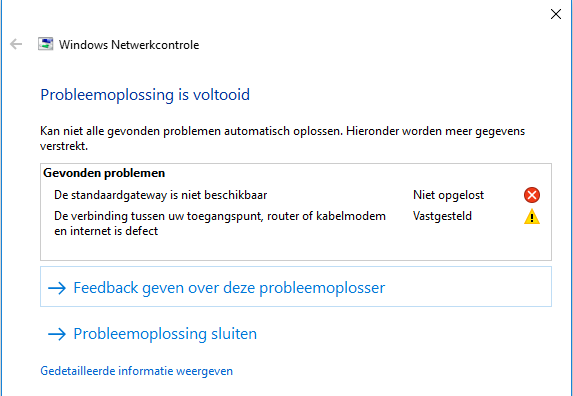Viewport: 573px width, 396px height.
Task: Click the back arrow in the header
Action: (x=16, y=45)
